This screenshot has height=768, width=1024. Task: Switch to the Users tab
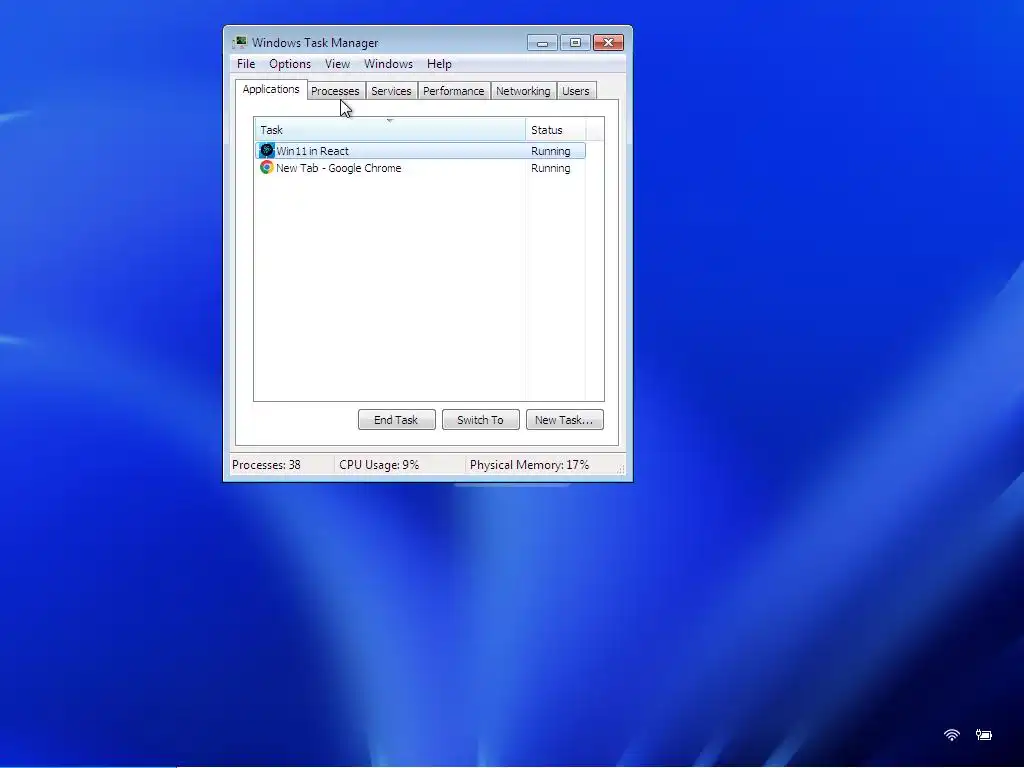(576, 91)
